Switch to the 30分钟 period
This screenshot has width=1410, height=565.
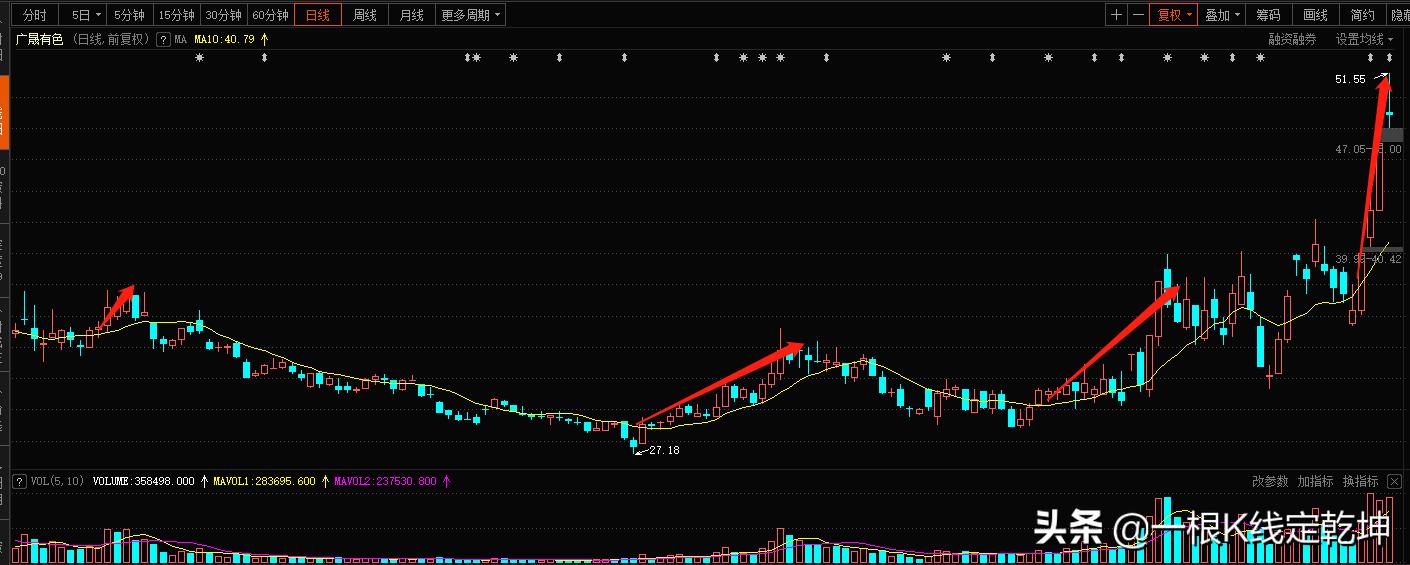click(x=223, y=15)
